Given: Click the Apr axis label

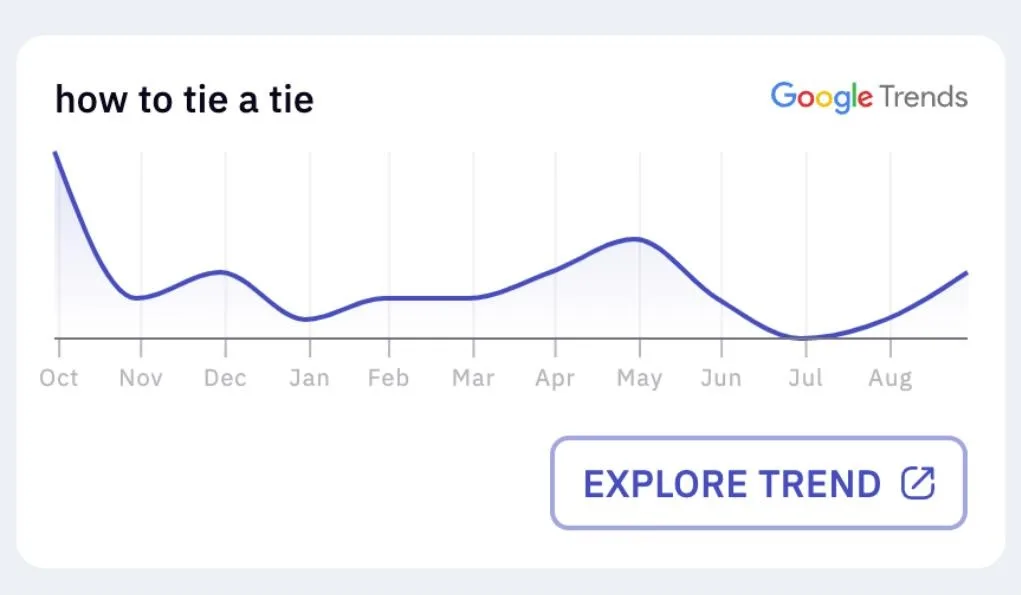Looking at the screenshot, I should [555, 379].
